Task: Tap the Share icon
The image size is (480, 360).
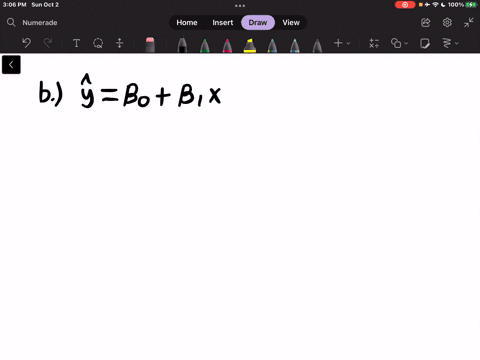Action: pyautogui.click(x=426, y=23)
